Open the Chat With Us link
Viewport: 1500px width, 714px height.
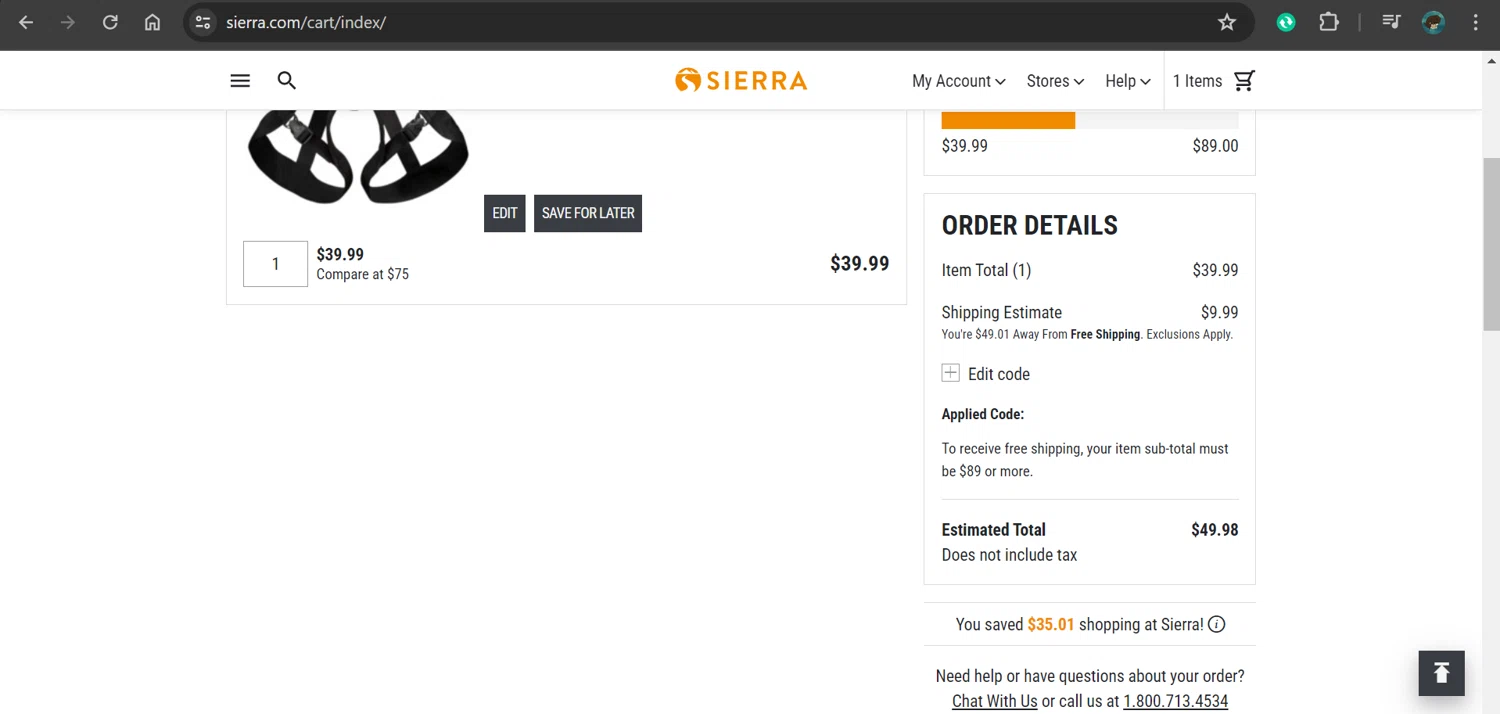click(x=994, y=701)
